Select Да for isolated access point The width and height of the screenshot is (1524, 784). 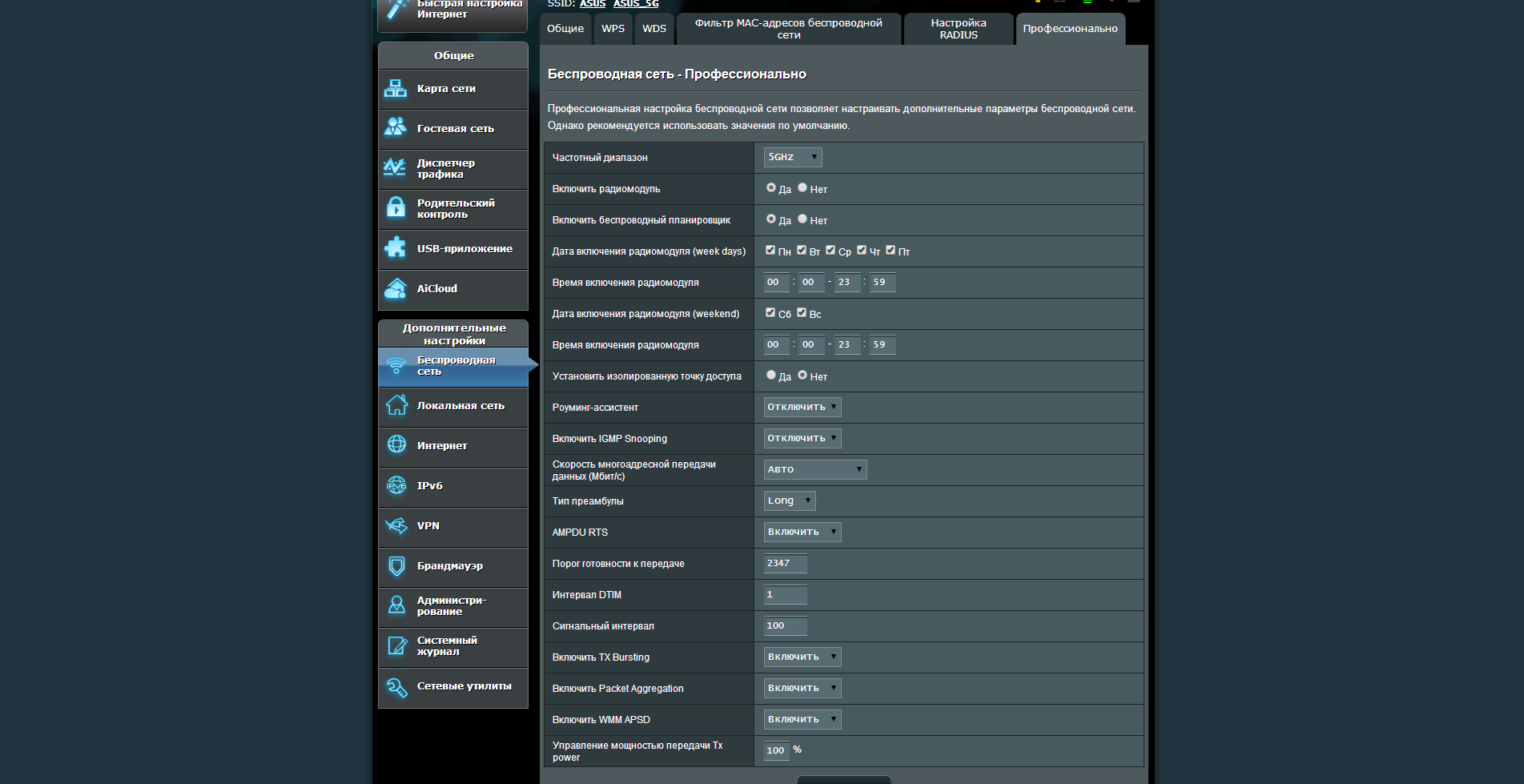click(771, 376)
